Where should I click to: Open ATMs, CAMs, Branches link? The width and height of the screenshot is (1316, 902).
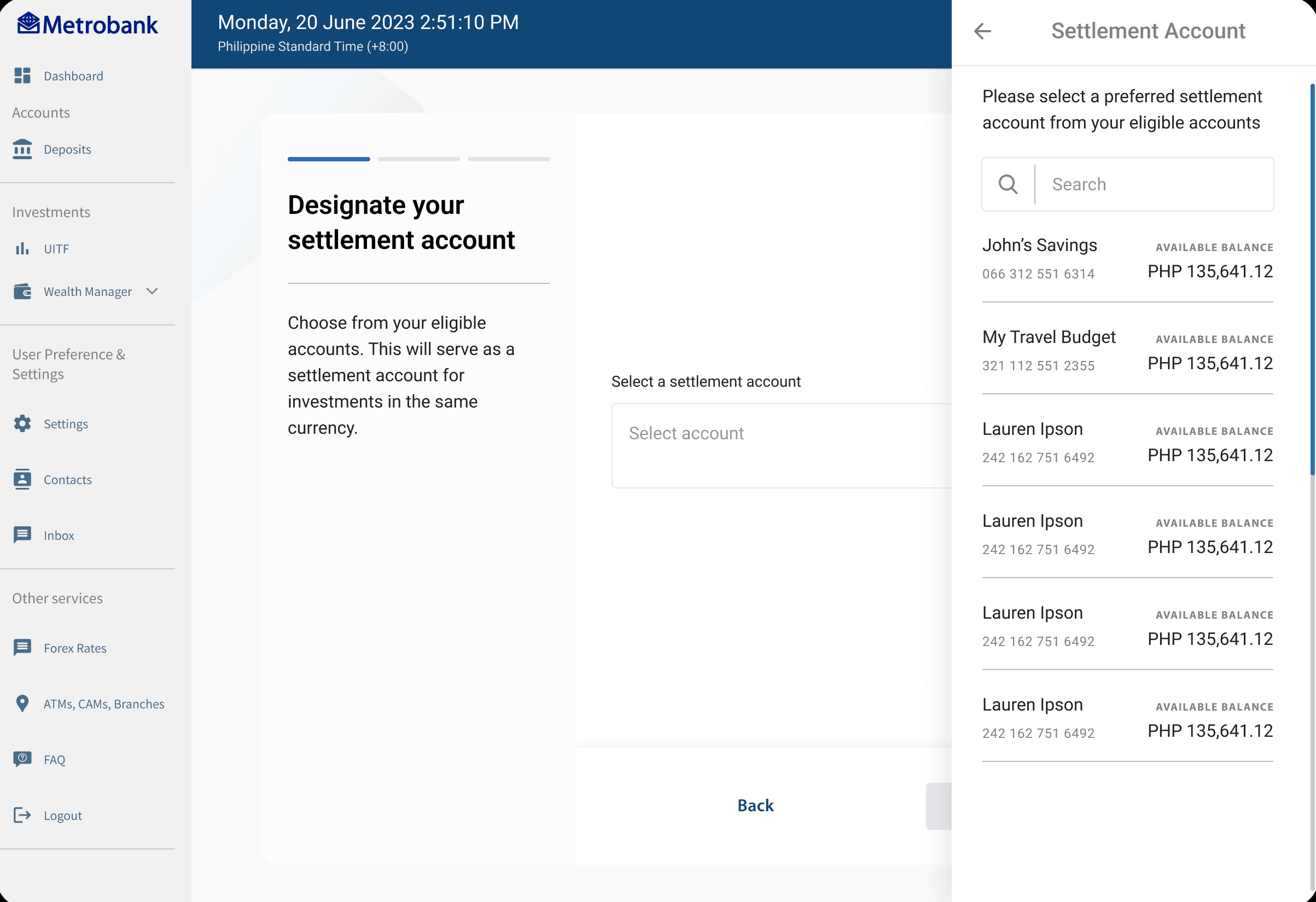pos(104,703)
